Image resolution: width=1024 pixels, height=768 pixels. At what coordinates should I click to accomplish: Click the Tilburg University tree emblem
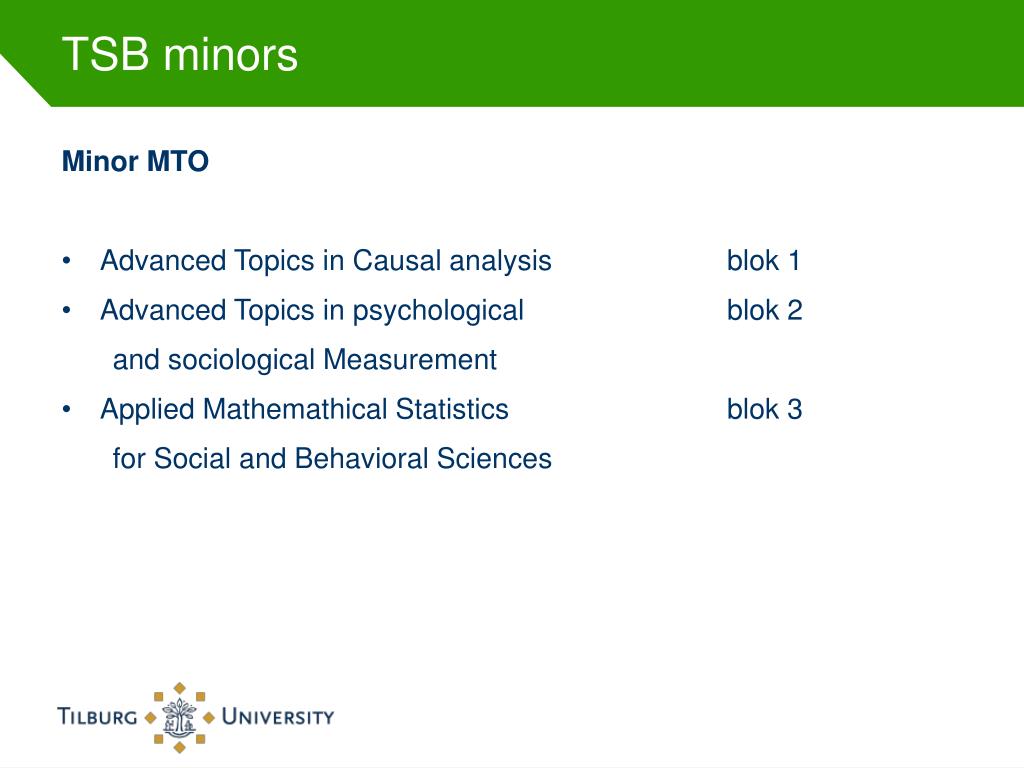tap(180, 718)
